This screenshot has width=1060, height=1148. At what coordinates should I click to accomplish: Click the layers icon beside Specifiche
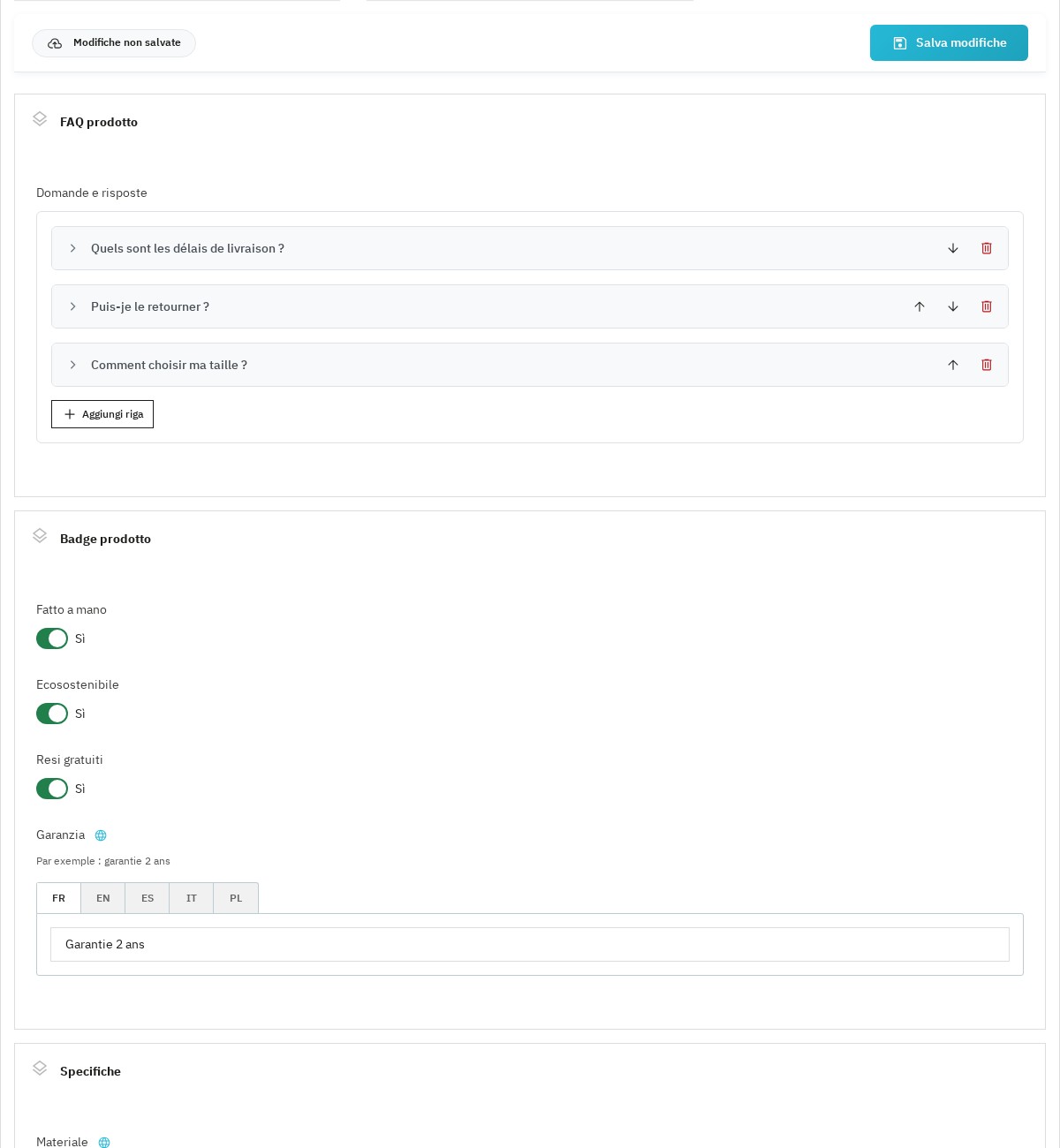40,1069
